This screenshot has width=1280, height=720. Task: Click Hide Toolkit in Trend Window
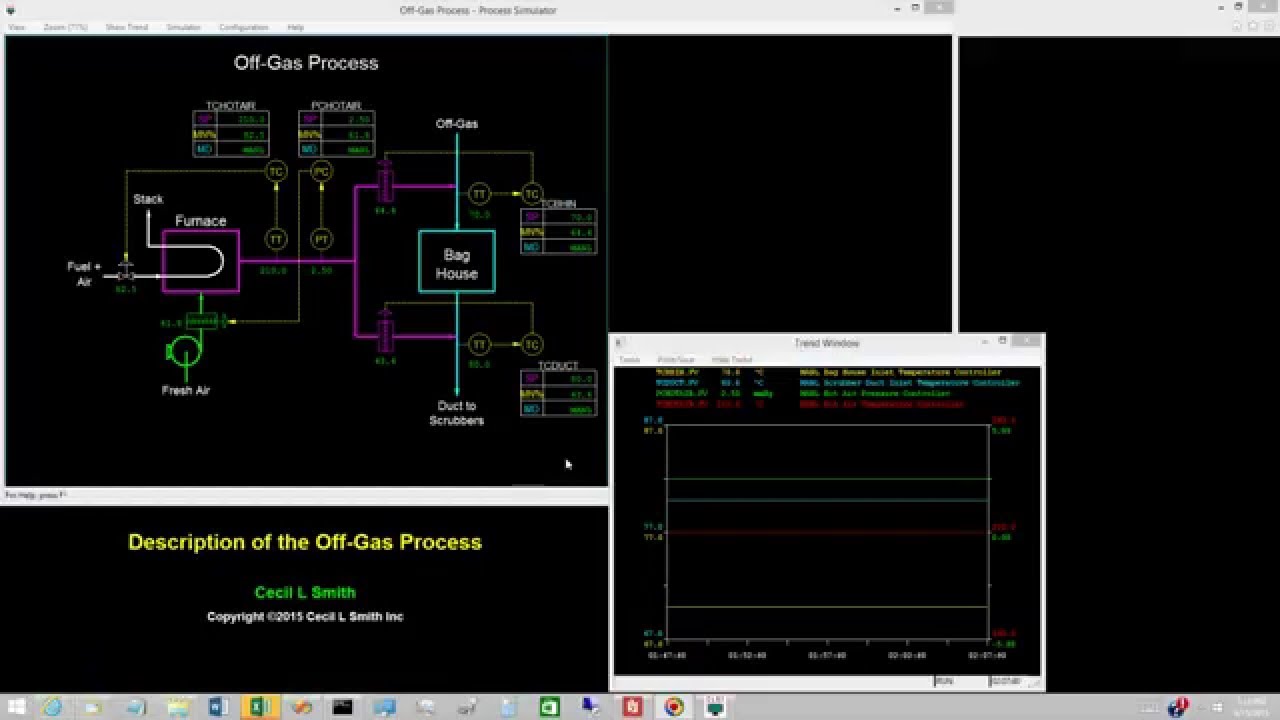(x=732, y=359)
